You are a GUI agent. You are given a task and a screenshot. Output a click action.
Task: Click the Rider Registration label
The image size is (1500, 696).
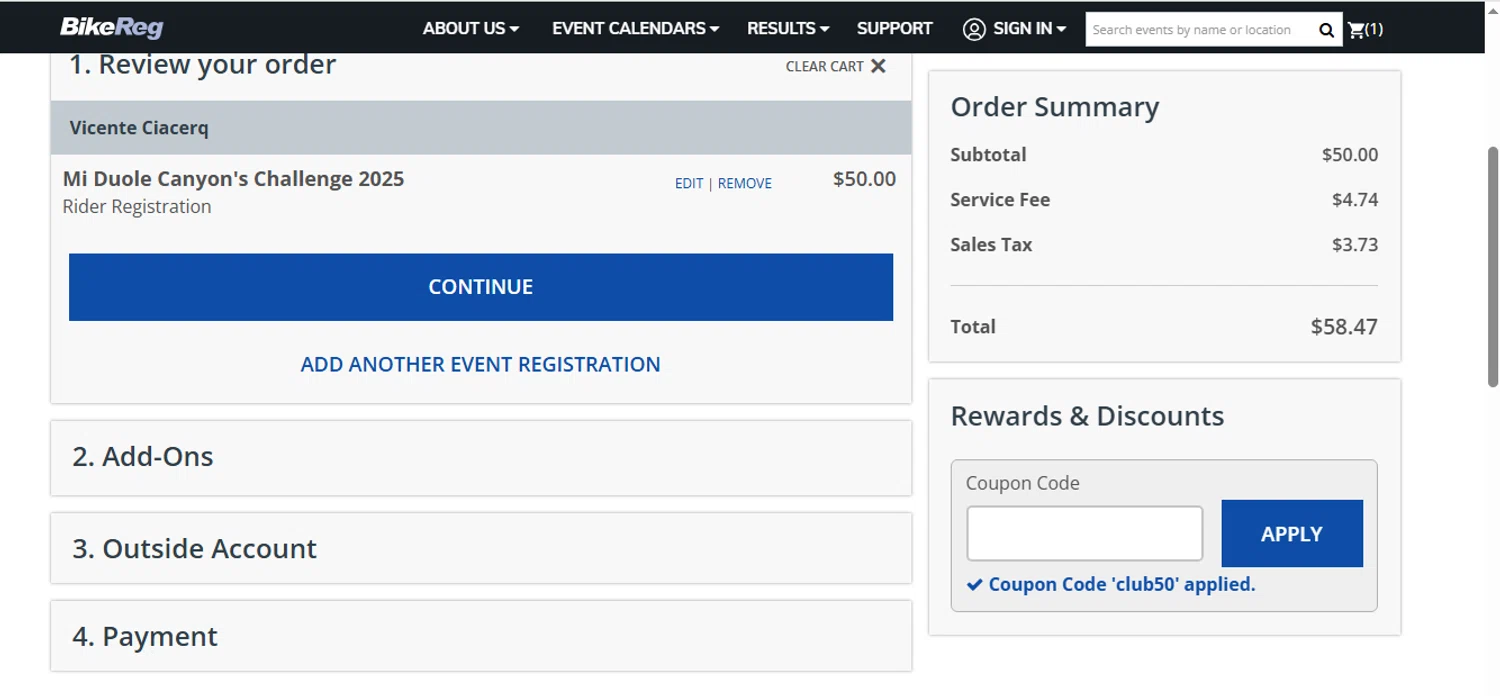[x=137, y=207]
